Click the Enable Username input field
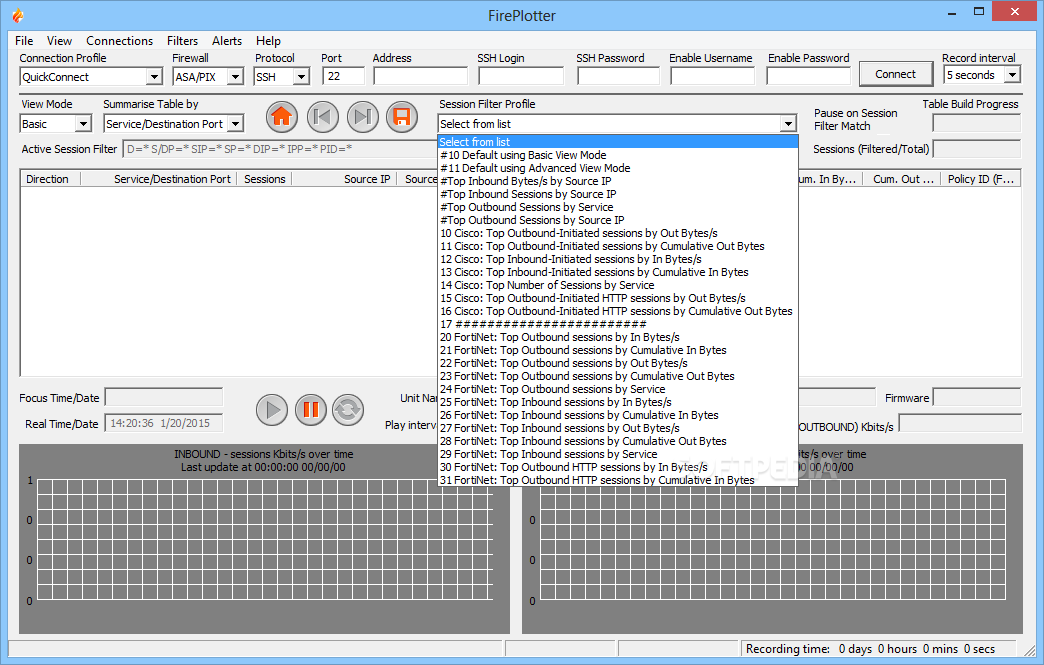Screen dimensions: 1044x665 point(712,76)
